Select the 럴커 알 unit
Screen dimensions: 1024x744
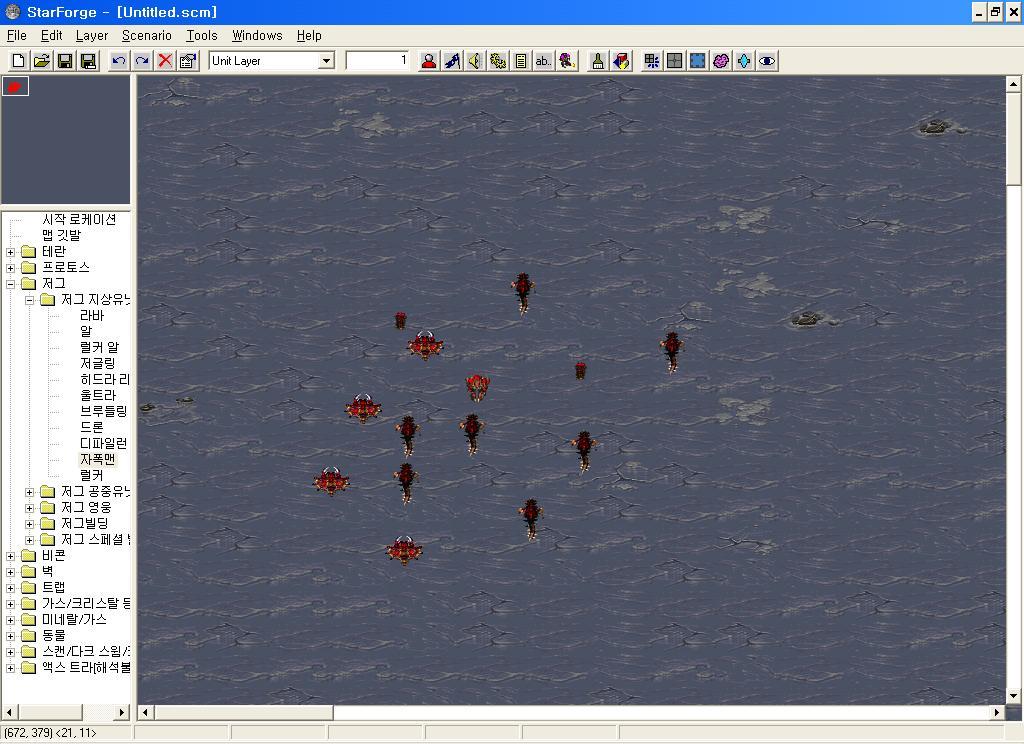tap(99, 348)
